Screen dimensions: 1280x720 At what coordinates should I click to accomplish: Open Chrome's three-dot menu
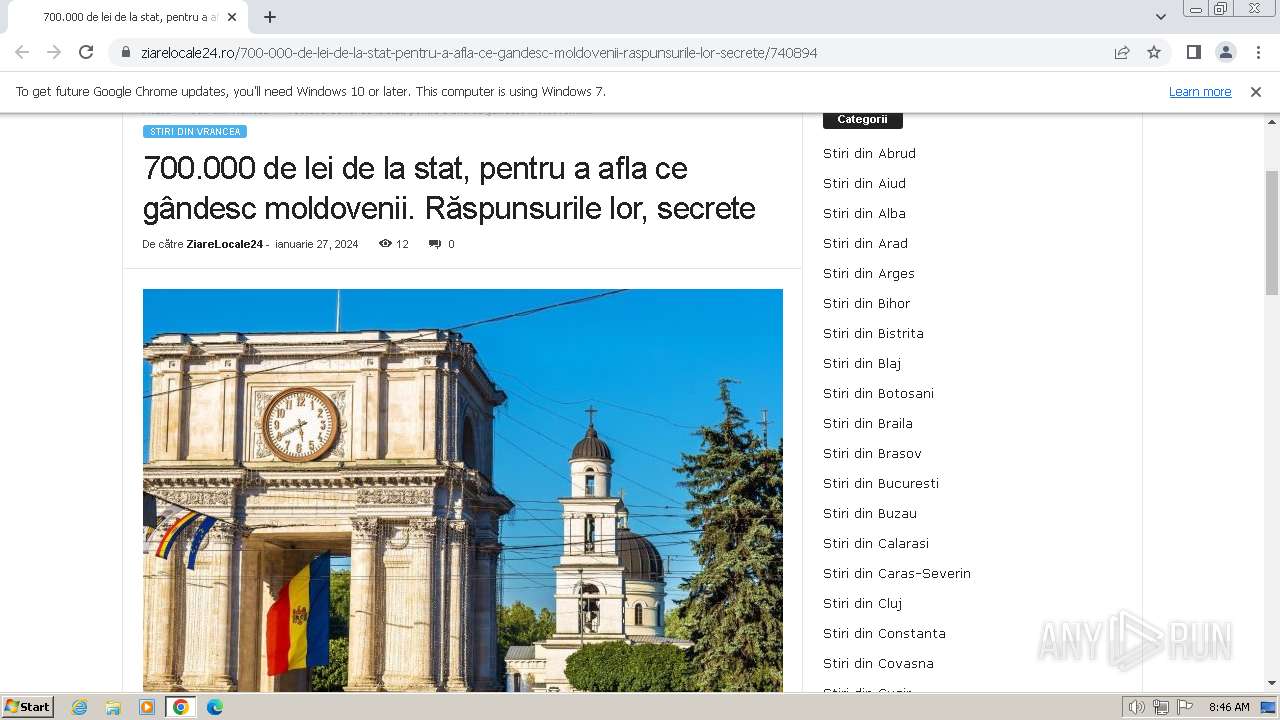click(x=1258, y=52)
